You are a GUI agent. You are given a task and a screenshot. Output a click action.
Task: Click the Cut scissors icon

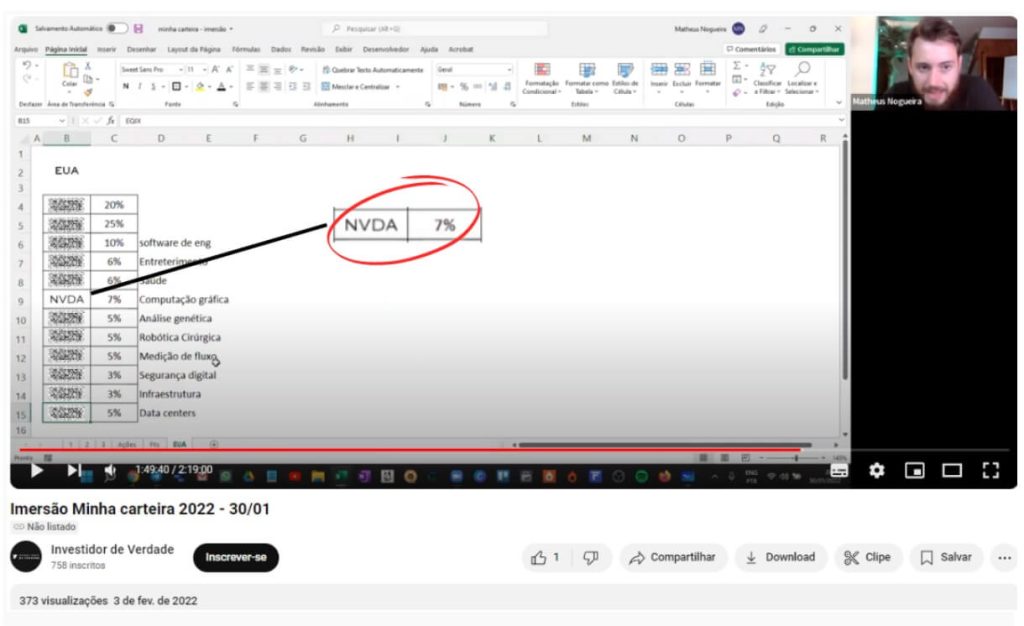tap(88, 67)
